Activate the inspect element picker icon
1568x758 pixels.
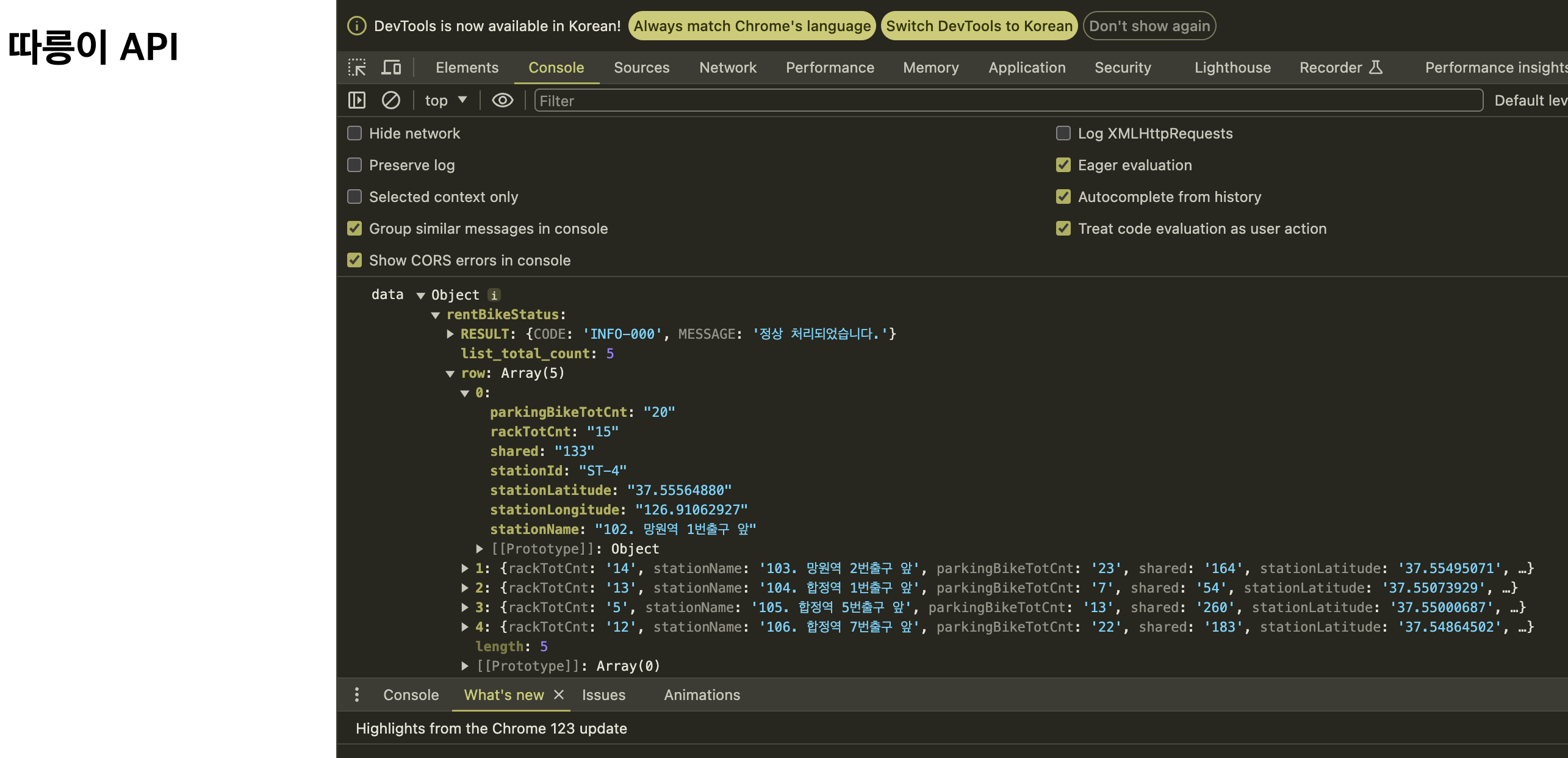(357, 67)
